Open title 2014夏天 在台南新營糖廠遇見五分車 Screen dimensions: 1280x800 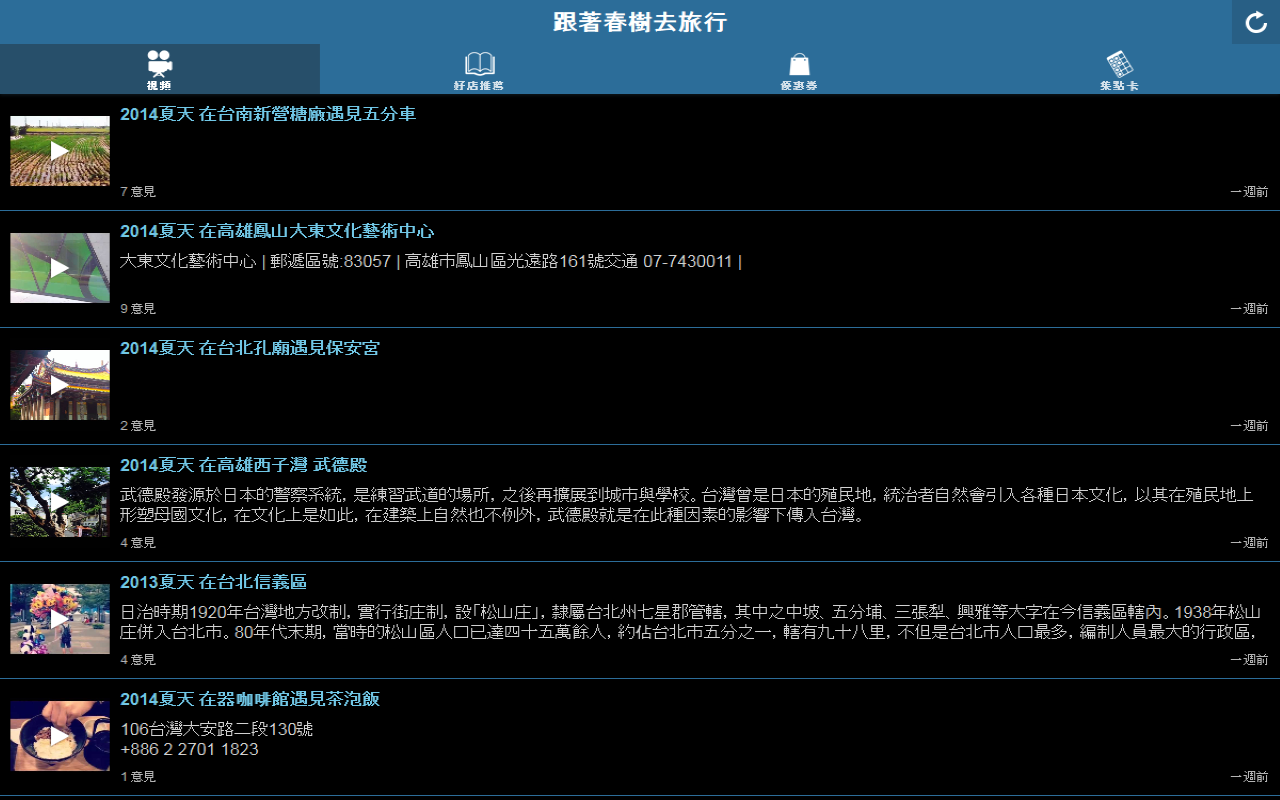pos(268,114)
